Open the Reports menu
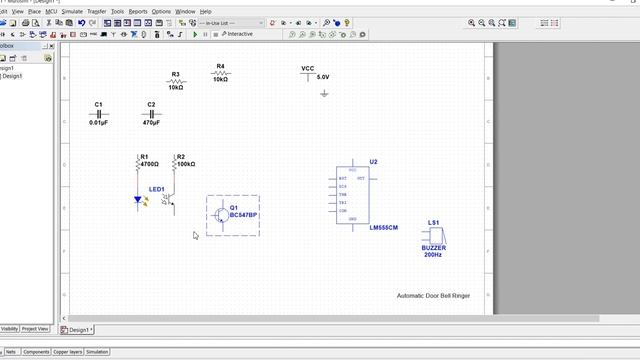This screenshot has width=640, height=360. click(138, 11)
